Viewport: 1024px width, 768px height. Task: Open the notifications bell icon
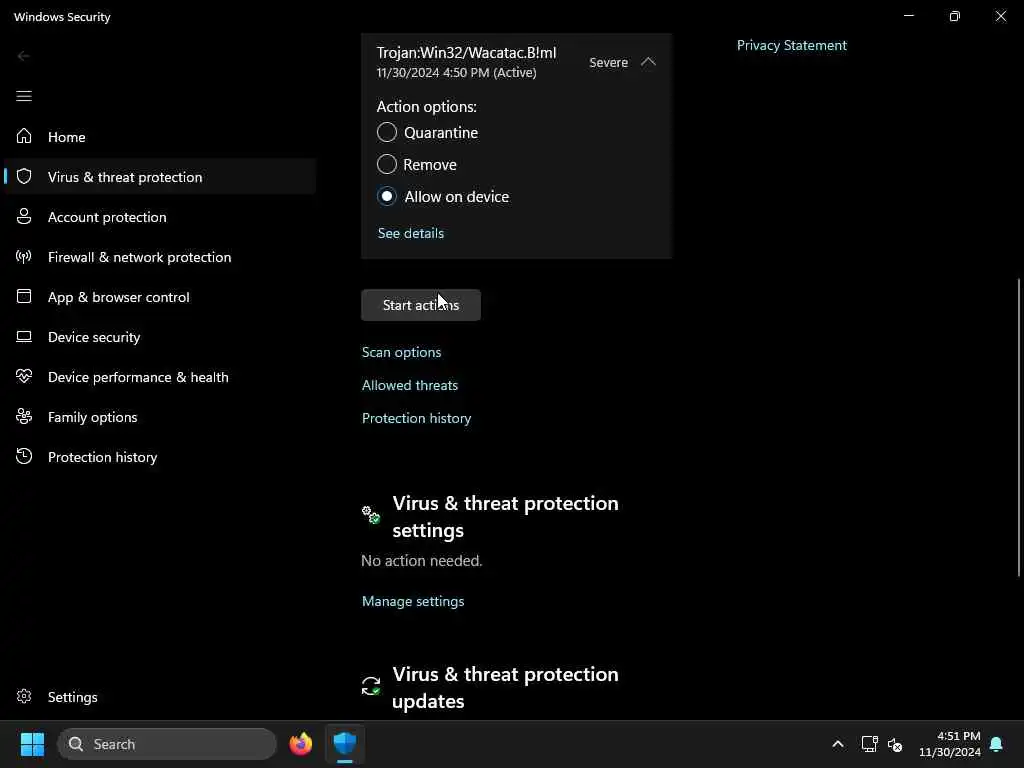997,744
